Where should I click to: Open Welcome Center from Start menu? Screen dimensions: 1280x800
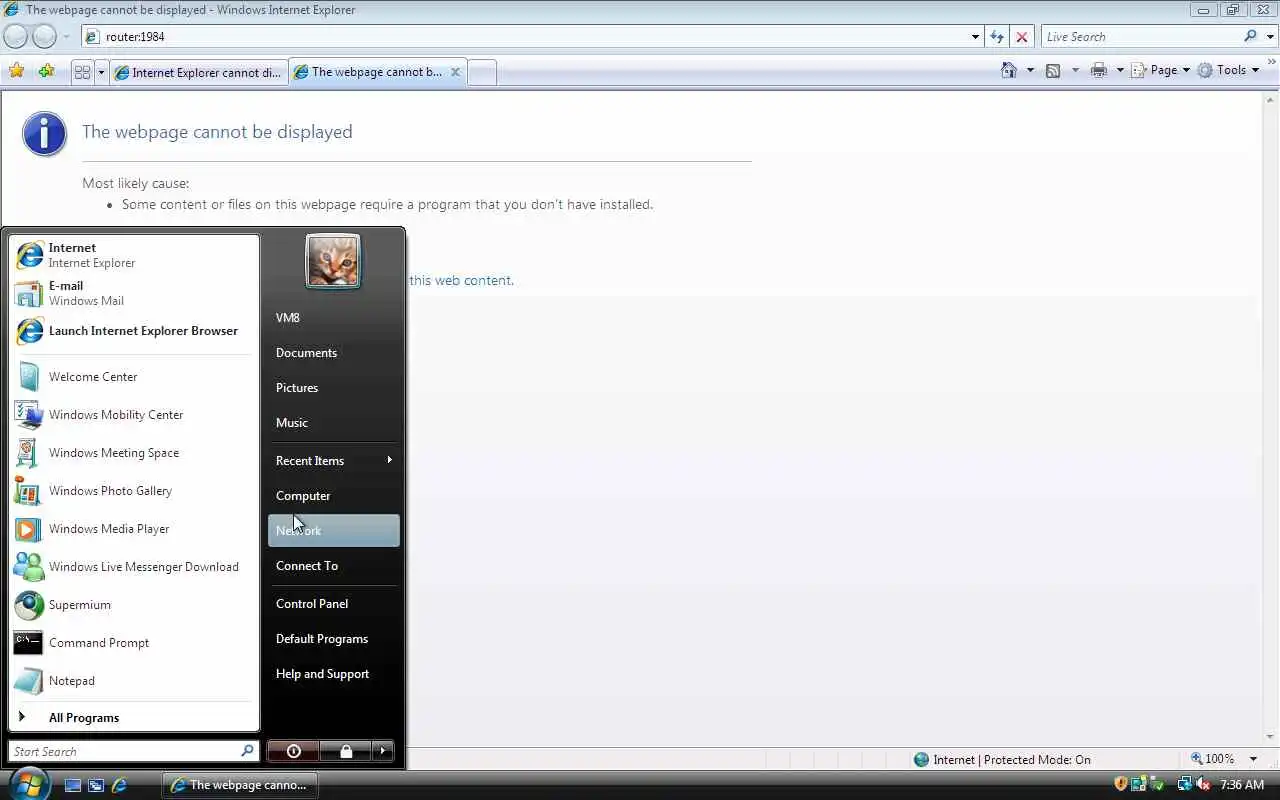[134, 377]
